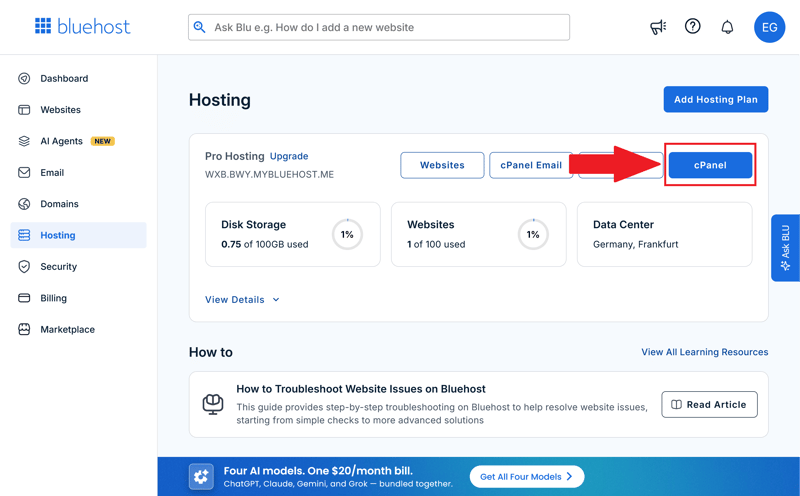Click the Bluehost grid logo icon
The height and width of the screenshot is (496, 800).
coord(43,26)
